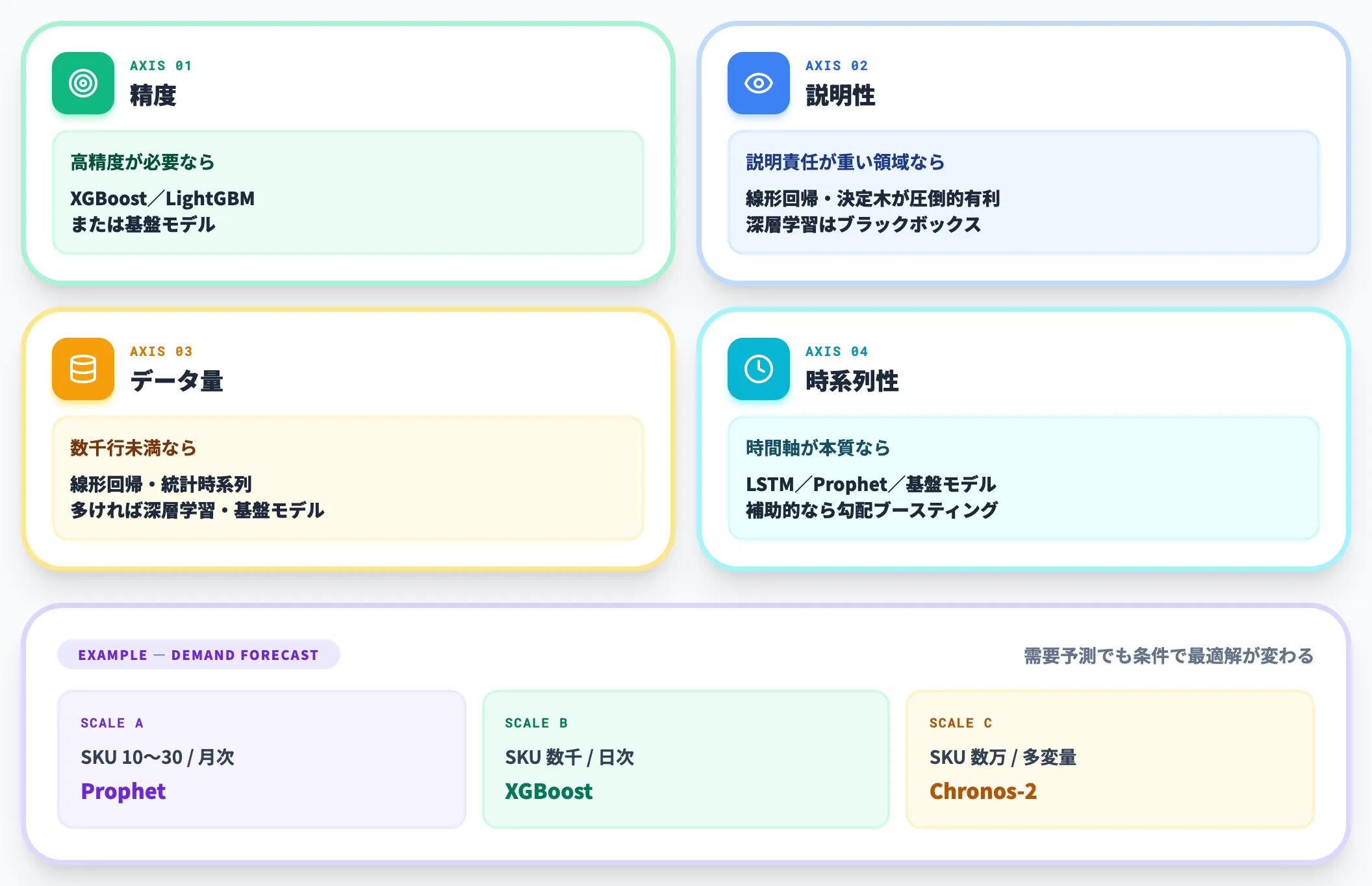This screenshot has width=1372, height=886.
Task: Click the Prophet model name in Scale A
Action: 123,791
